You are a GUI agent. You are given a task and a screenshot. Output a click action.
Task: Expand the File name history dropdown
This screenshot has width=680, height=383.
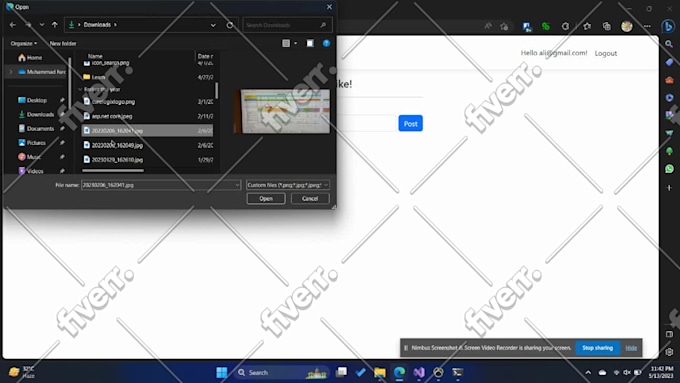point(237,185)
